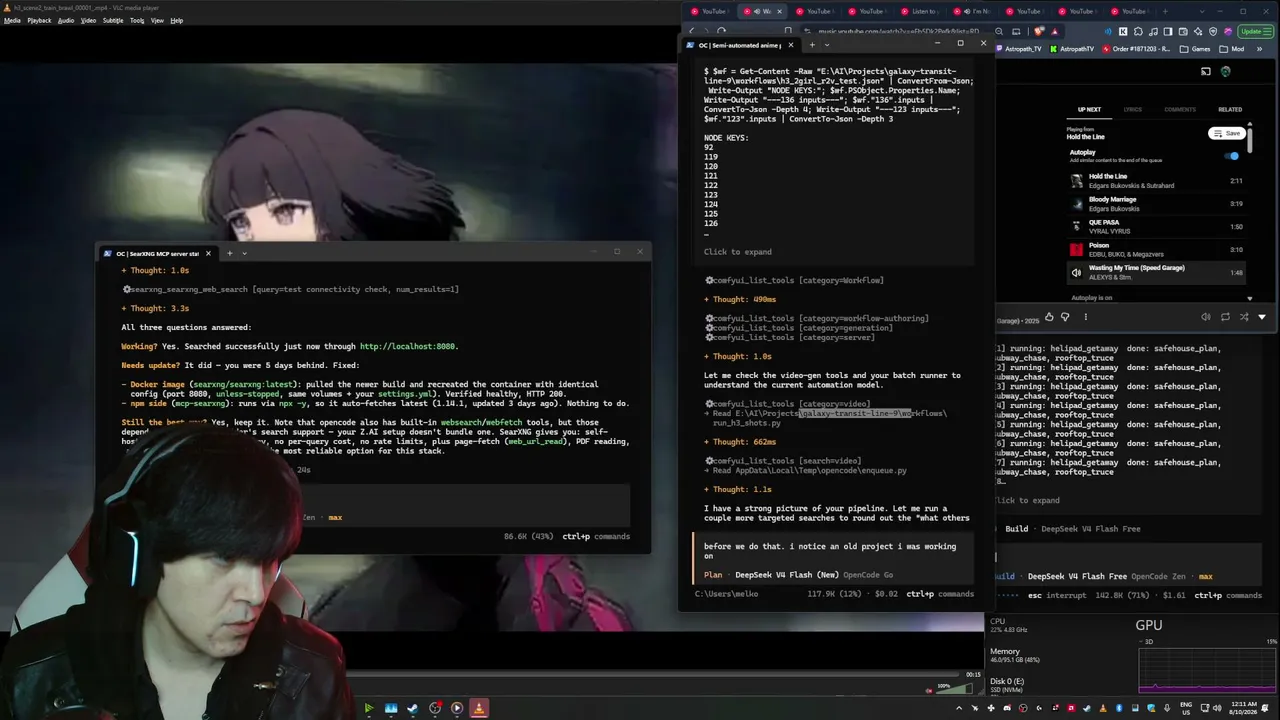
Task: Open VLC Video menu
Action: point(88,20)
